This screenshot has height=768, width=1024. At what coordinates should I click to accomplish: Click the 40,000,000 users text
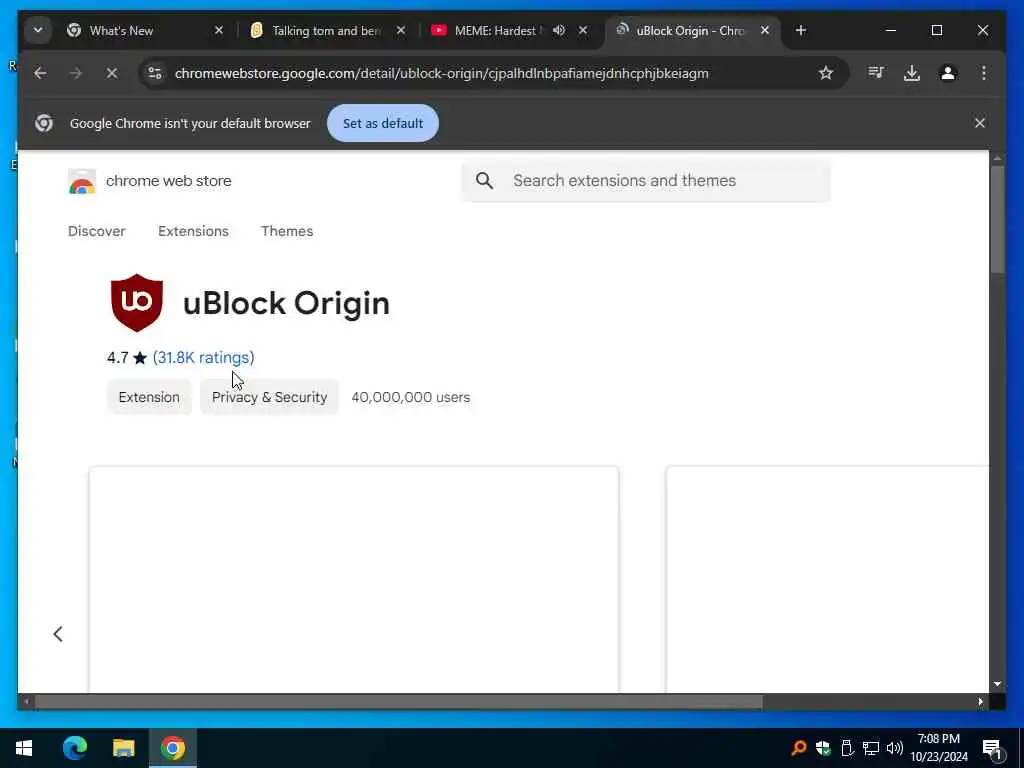tap(411, 397)
